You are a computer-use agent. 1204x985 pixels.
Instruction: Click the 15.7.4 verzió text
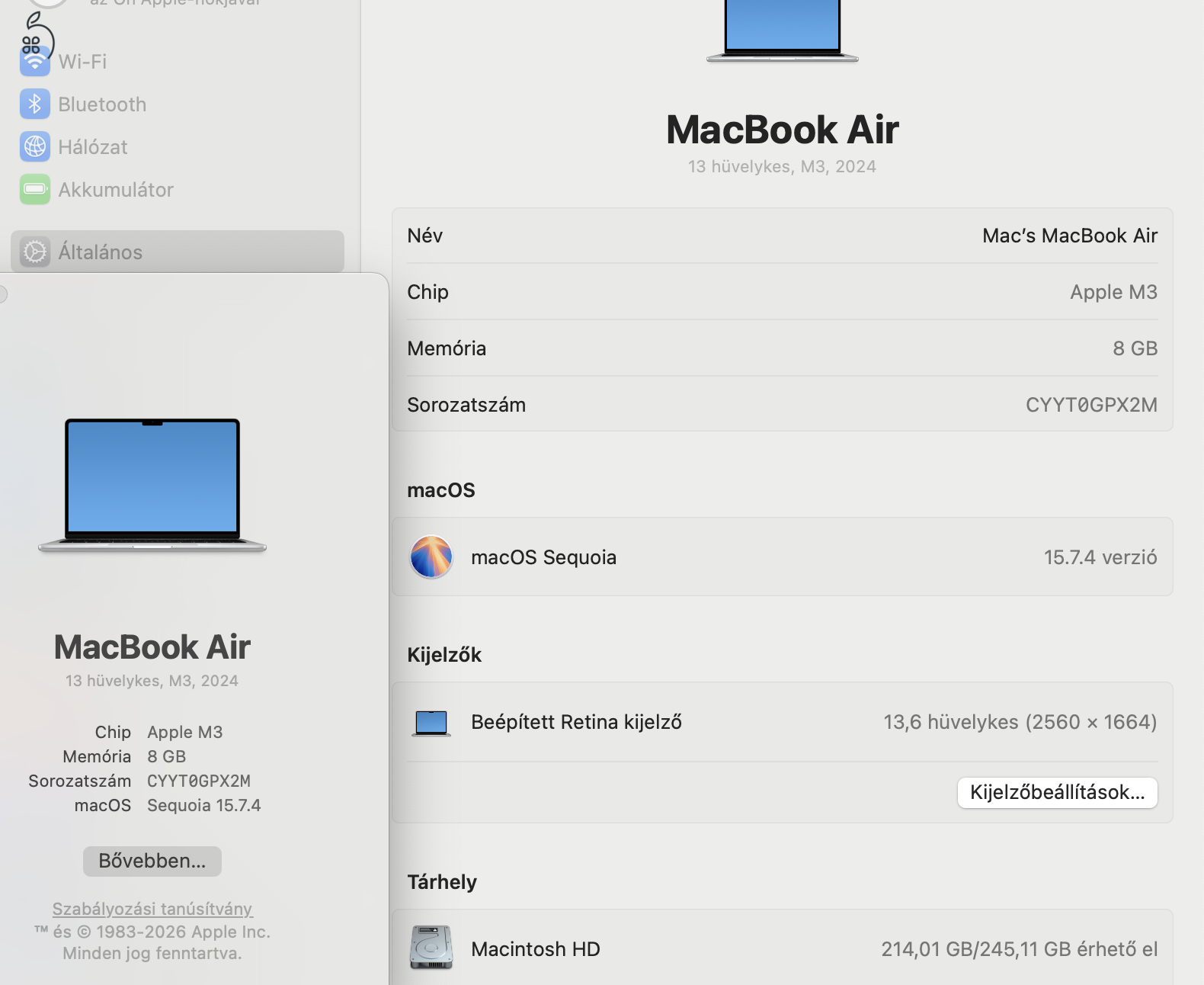(x=1100, y=557)
